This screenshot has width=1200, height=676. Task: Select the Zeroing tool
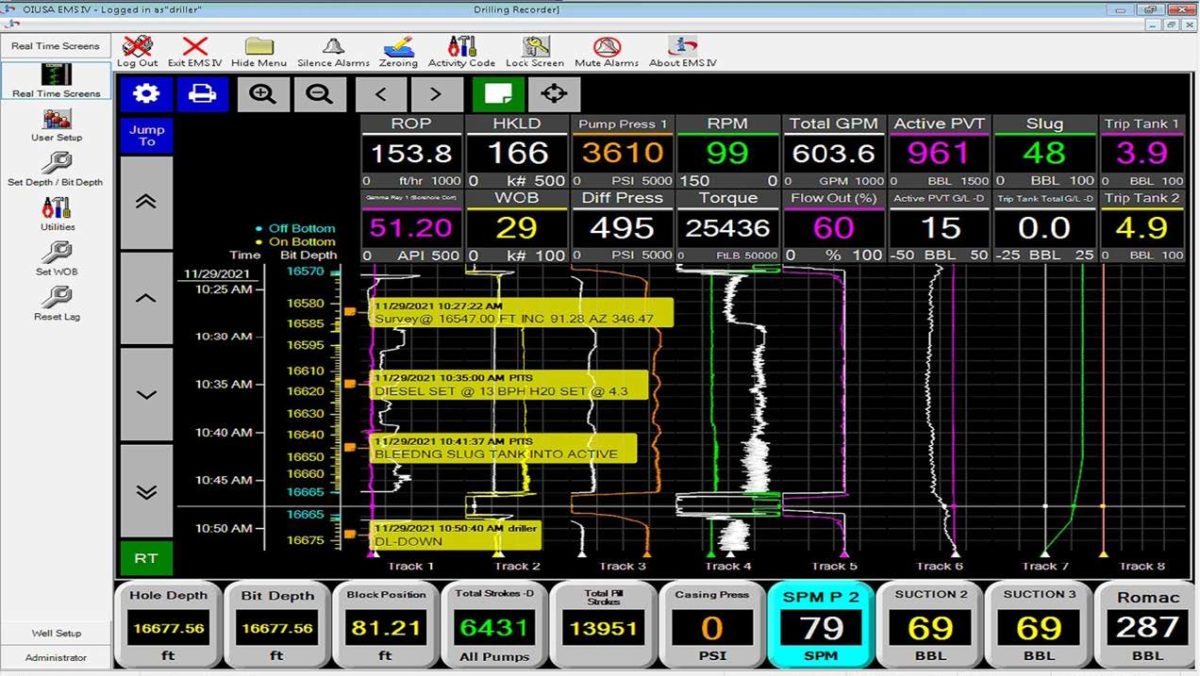tap(397, 48)
